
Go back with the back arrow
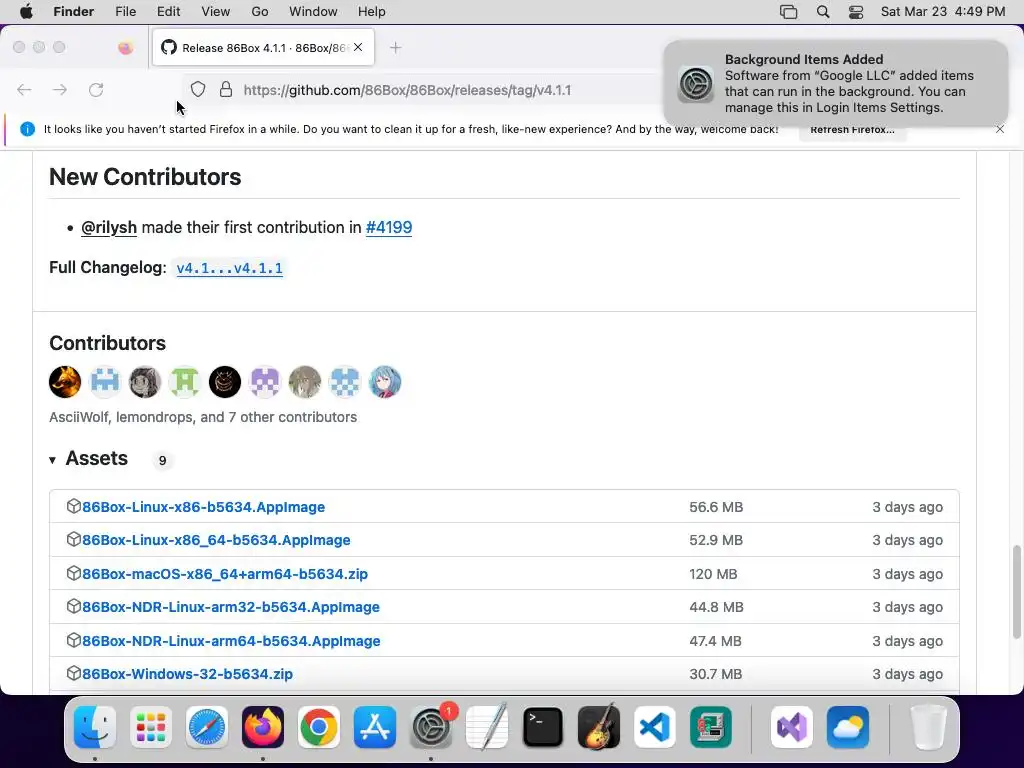(x=24, y=89)
